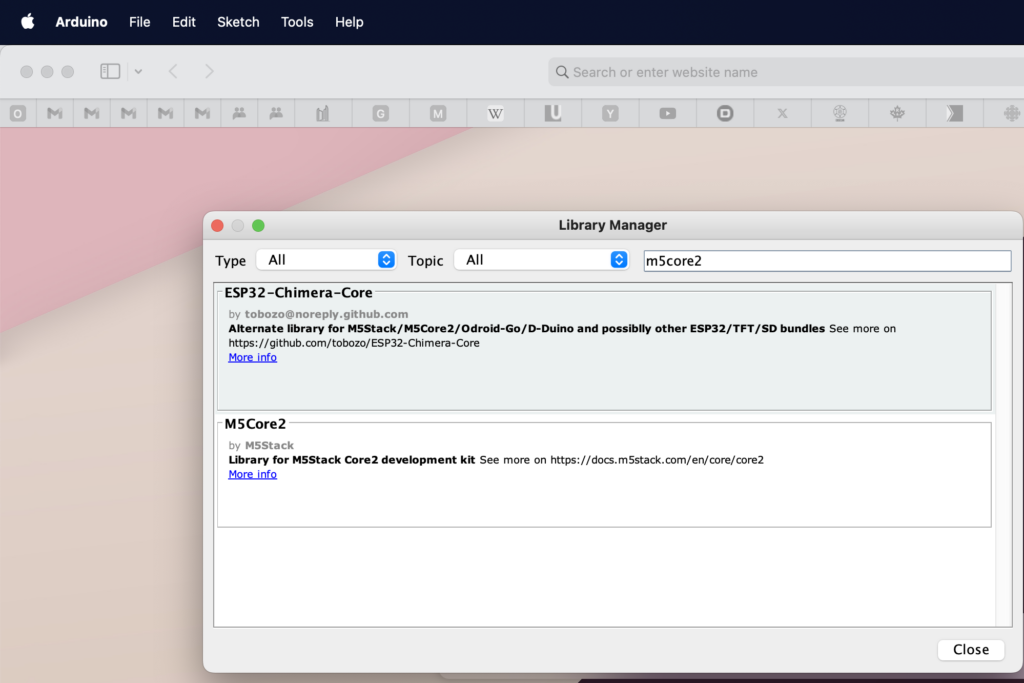Screen dimensions: 1024x683
Task: Open the Y favorite in Safari's favorites bar
Action: 610,114
